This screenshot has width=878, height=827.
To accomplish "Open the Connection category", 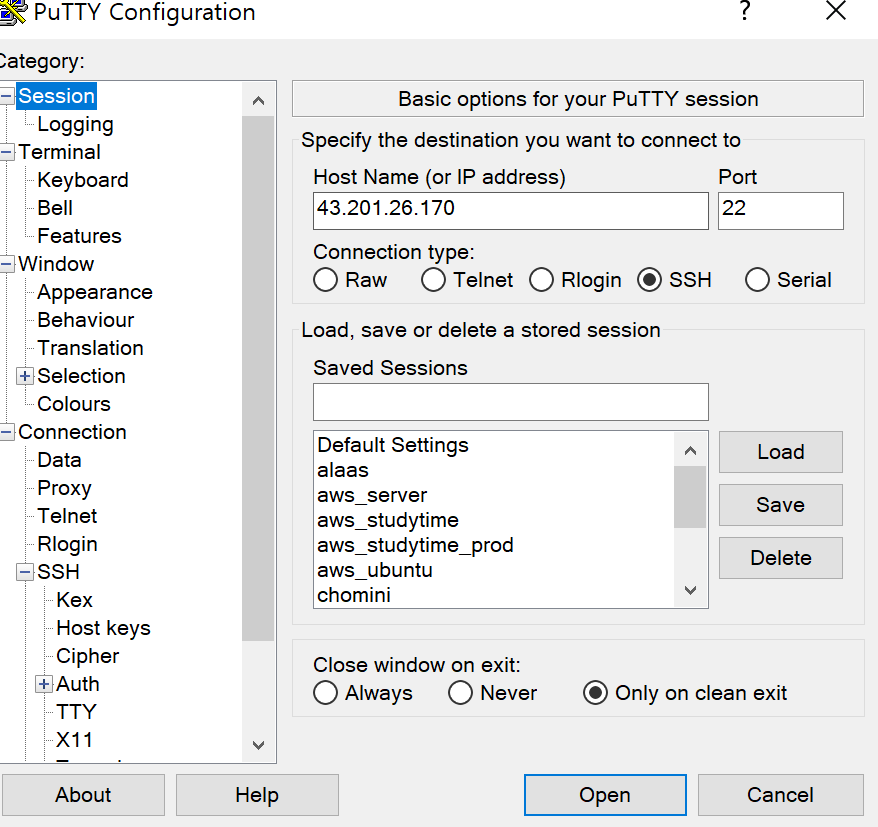I will coord(72,432).
